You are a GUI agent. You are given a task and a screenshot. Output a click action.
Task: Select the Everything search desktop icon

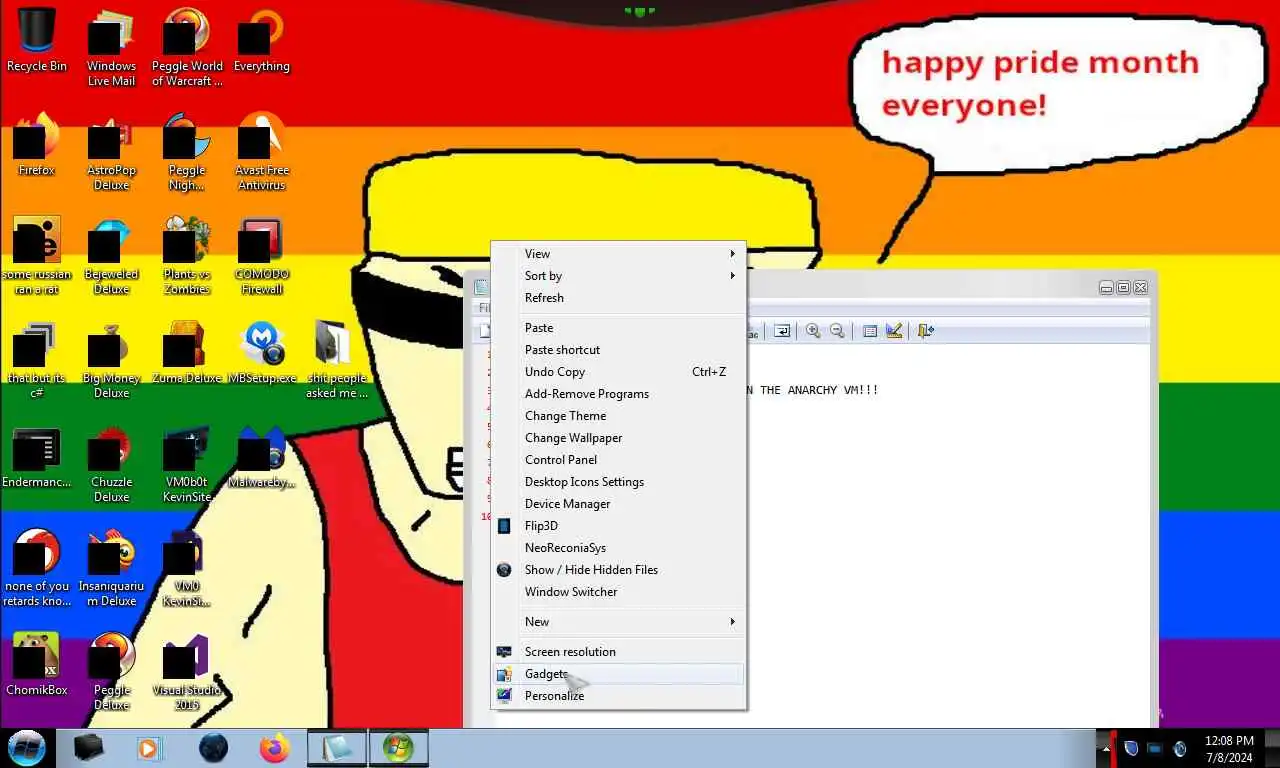tap(261, 40)
